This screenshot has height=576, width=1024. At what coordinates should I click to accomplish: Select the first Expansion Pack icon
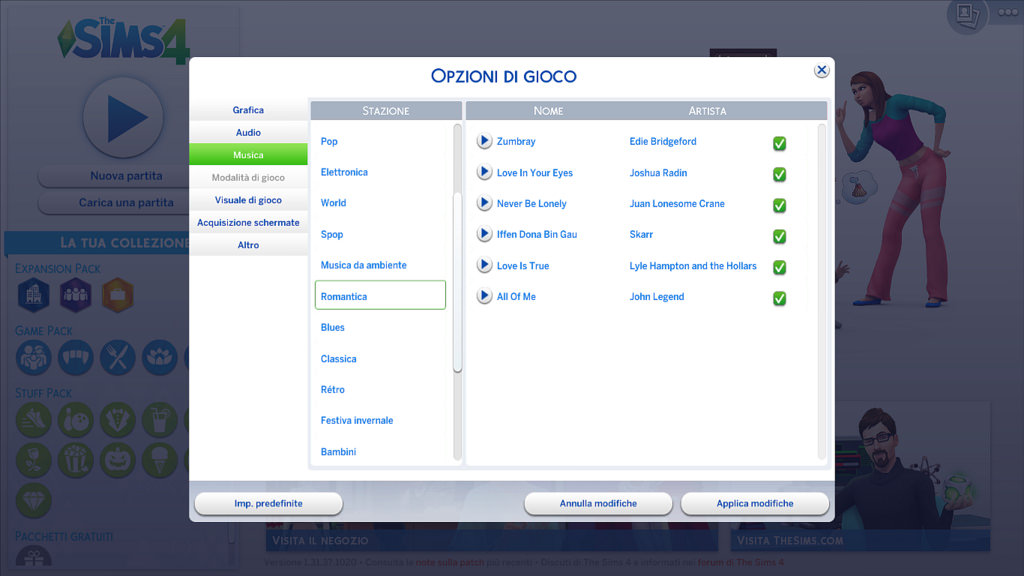(33, 296)
